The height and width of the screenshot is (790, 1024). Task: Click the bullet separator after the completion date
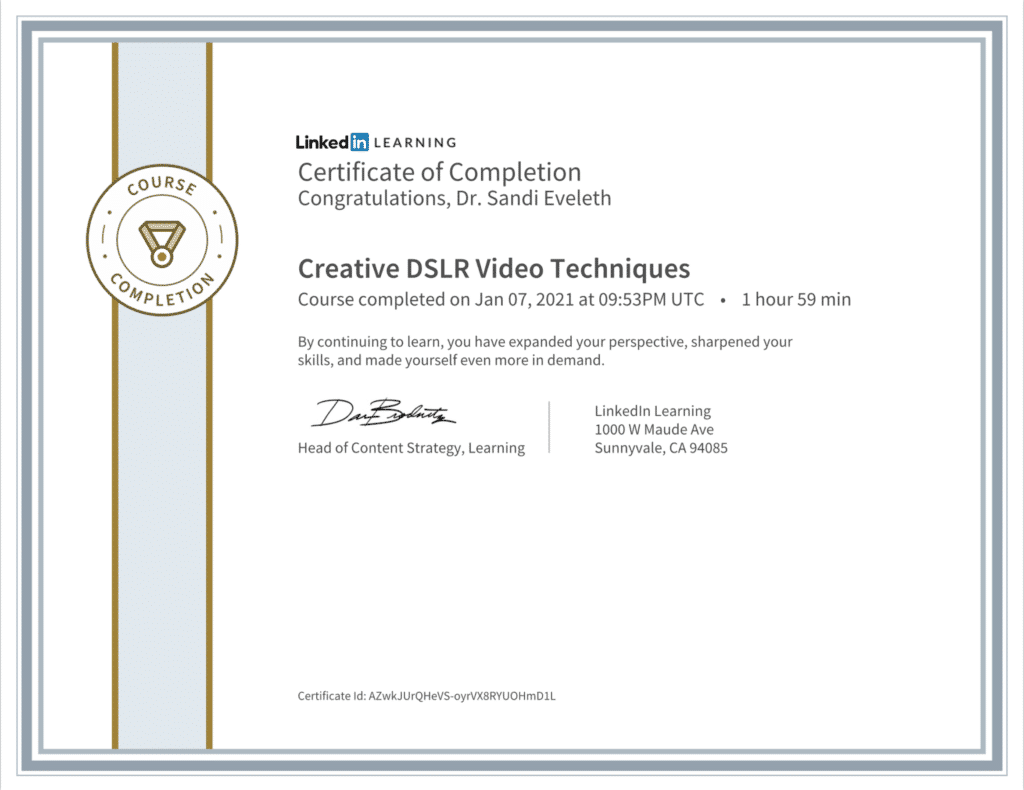click(722, 299)
